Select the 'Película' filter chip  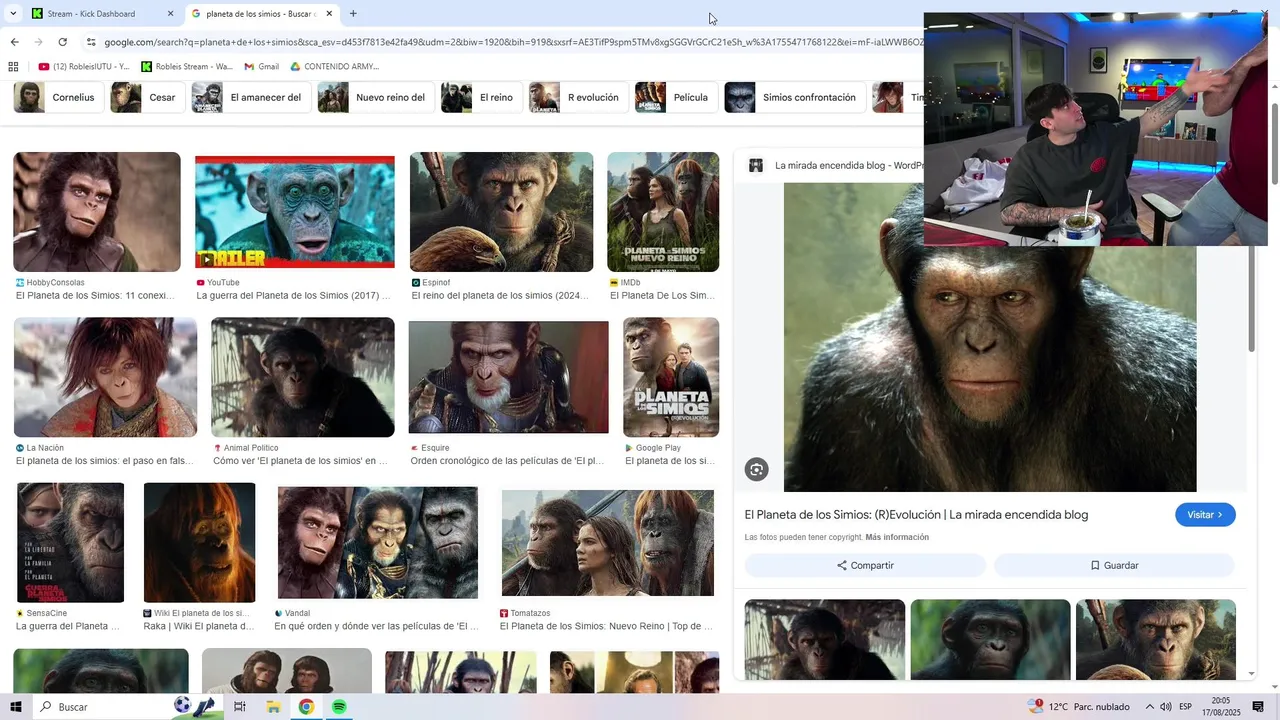[x=676, y=98]
